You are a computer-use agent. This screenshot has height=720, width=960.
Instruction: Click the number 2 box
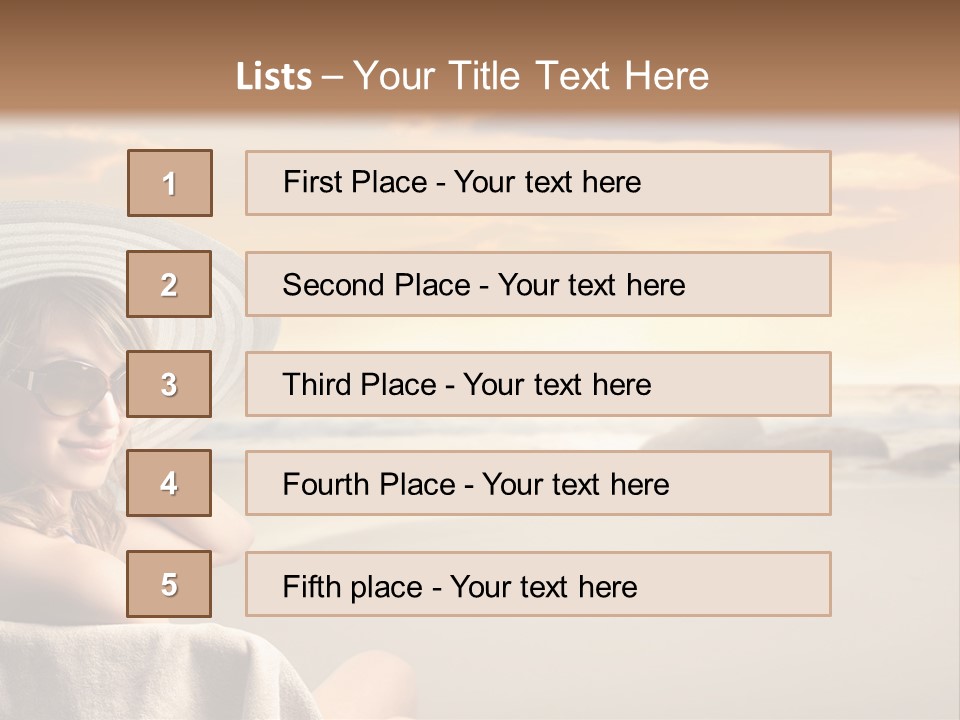click(169, 284)
